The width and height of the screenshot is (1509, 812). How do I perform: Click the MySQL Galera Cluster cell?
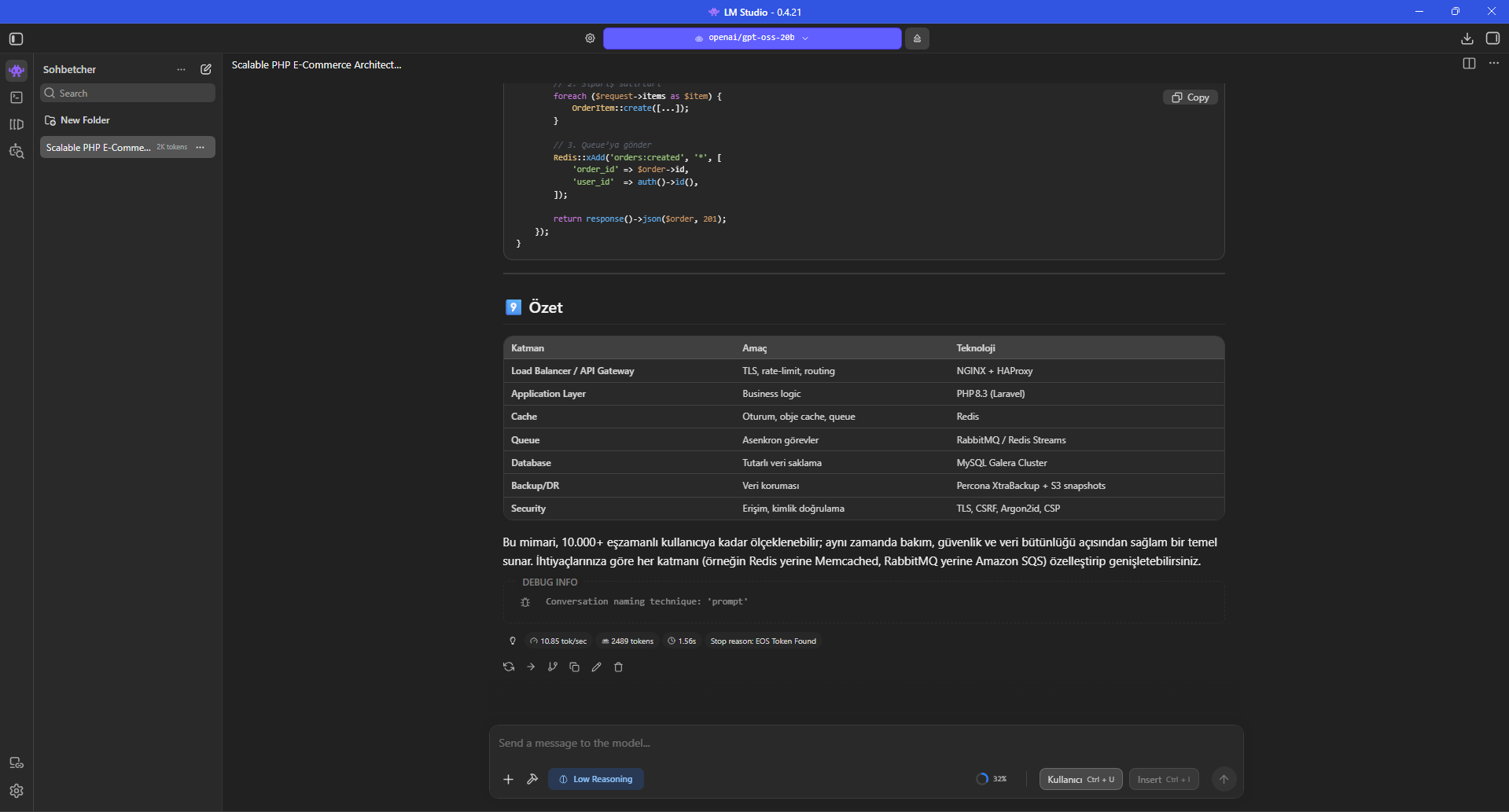(x=1002, y=463)
